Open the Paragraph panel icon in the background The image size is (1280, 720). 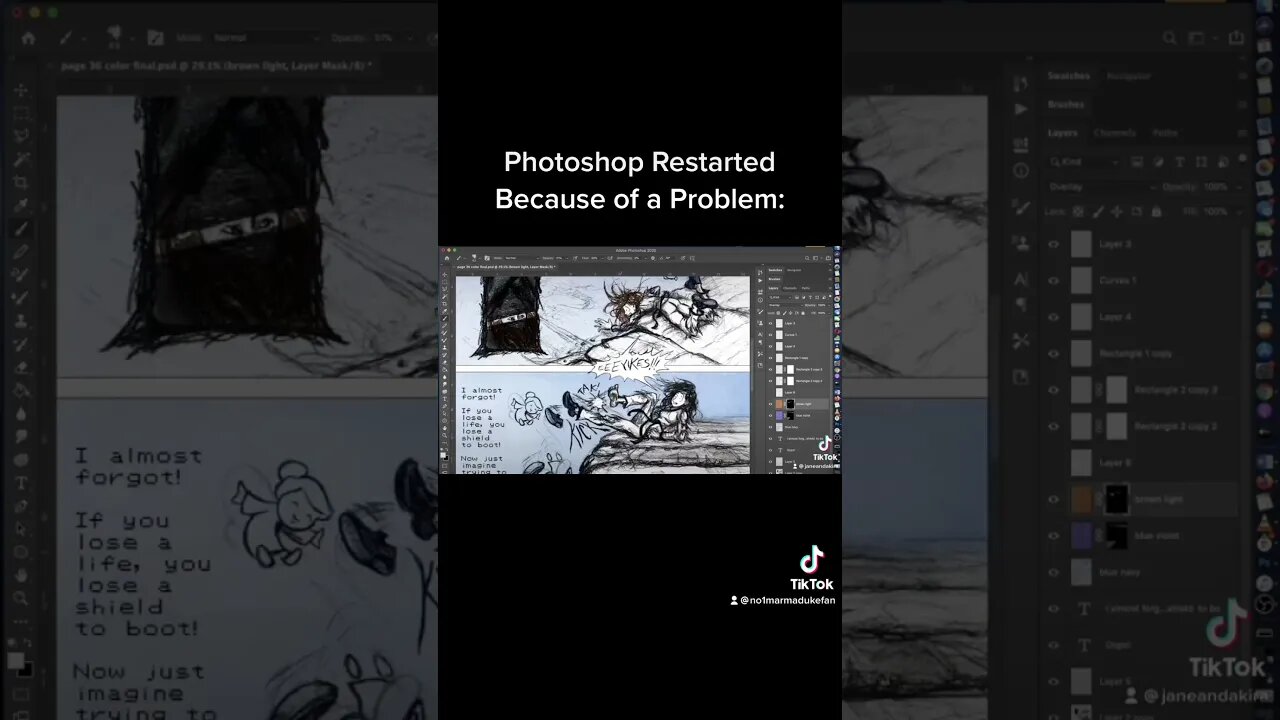[x=1020, y=304]
